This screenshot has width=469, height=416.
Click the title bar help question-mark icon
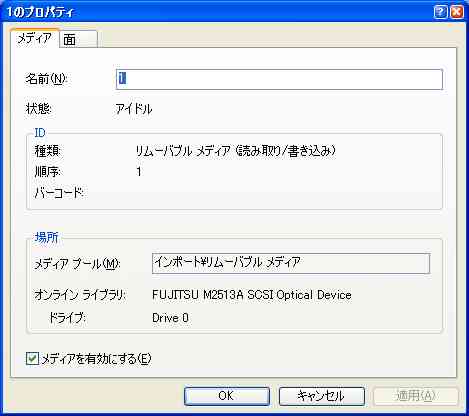[x=440, y=12]
